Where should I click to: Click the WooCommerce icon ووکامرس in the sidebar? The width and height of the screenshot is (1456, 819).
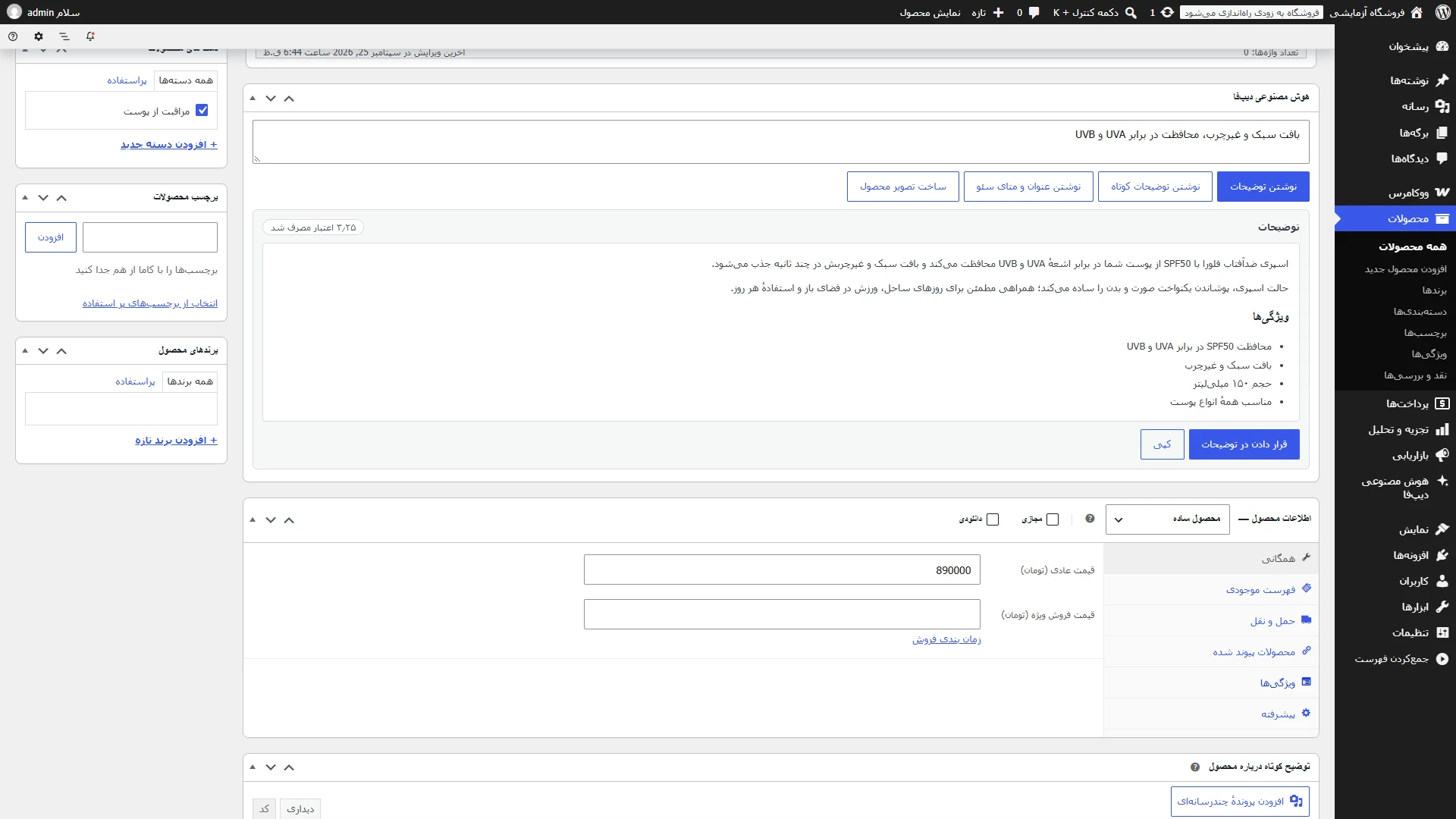tap(1442, 193)
